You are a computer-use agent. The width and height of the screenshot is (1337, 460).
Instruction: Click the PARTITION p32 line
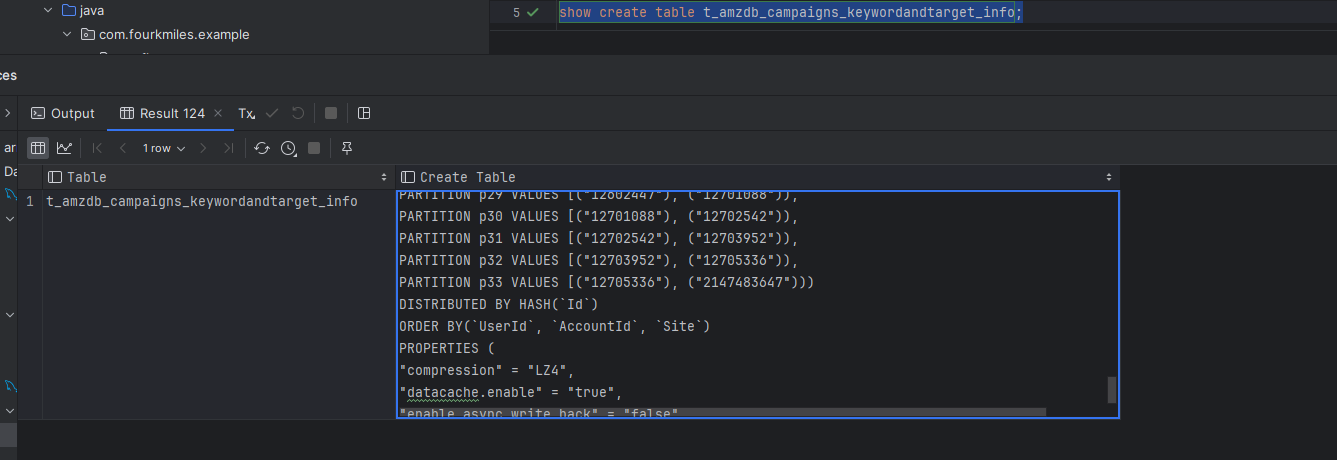click(599, 260)
